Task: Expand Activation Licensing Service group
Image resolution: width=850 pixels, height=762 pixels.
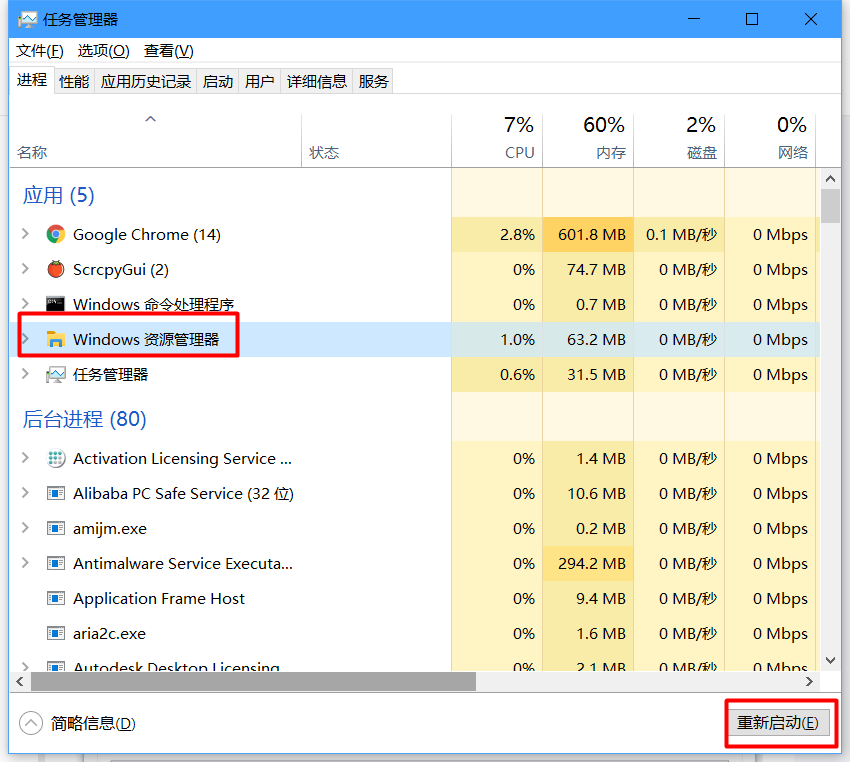Action: coord(25,458)
